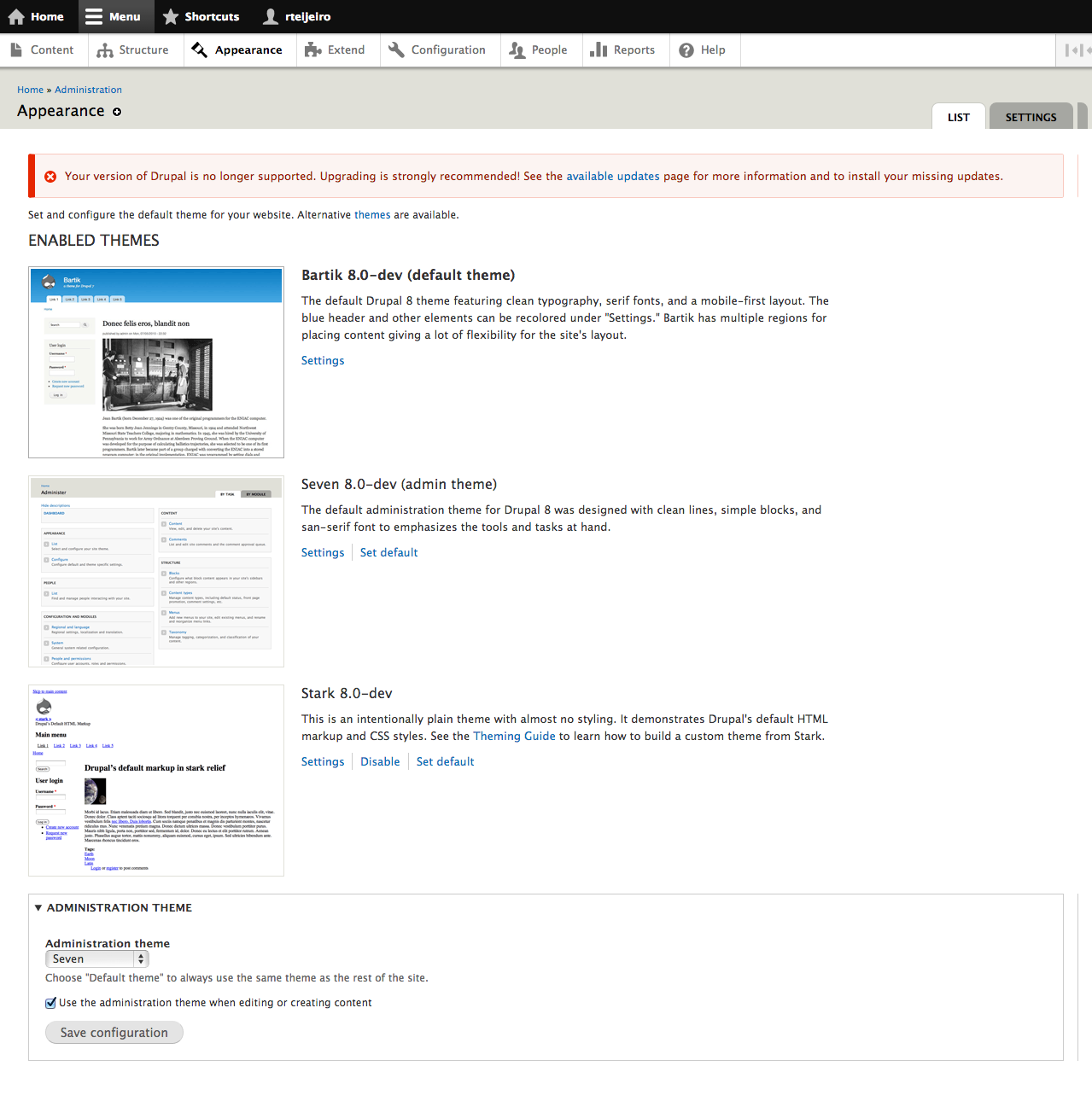
Task: Switch to the Settings tab
Action: 1031,117
